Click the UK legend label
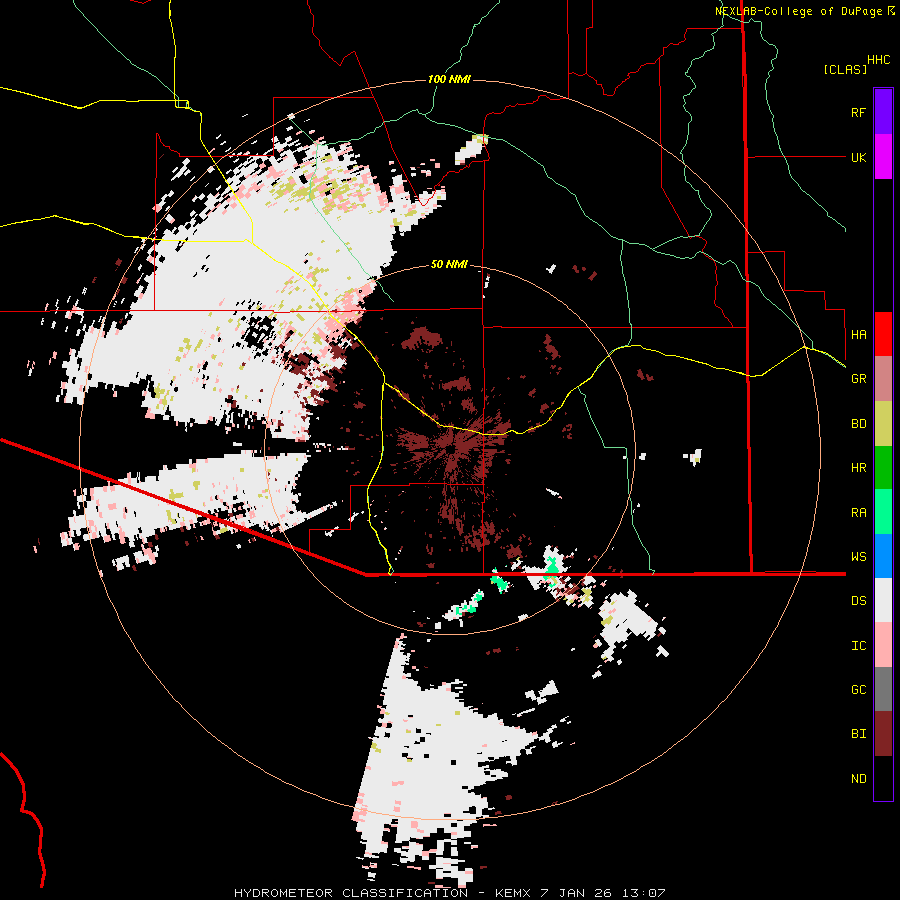900x900 pixels. pos(858,157)
